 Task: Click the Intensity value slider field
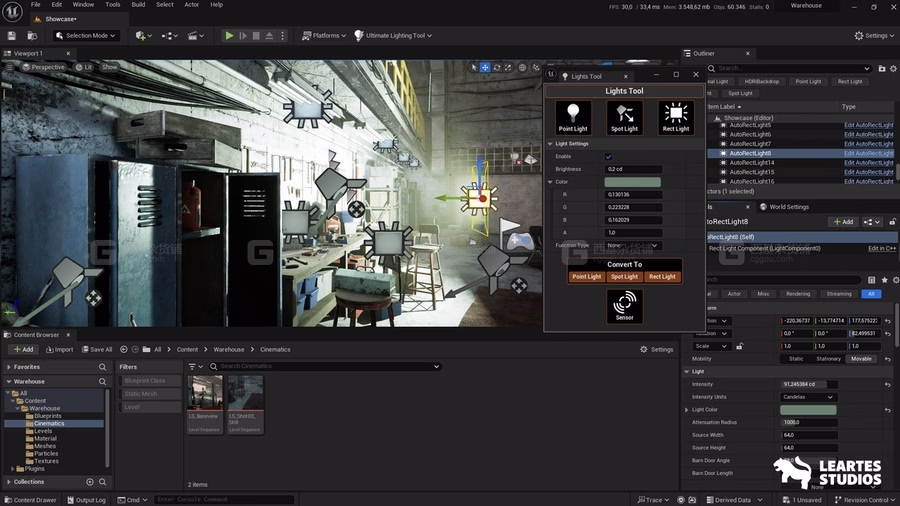(x=809, y=384)
